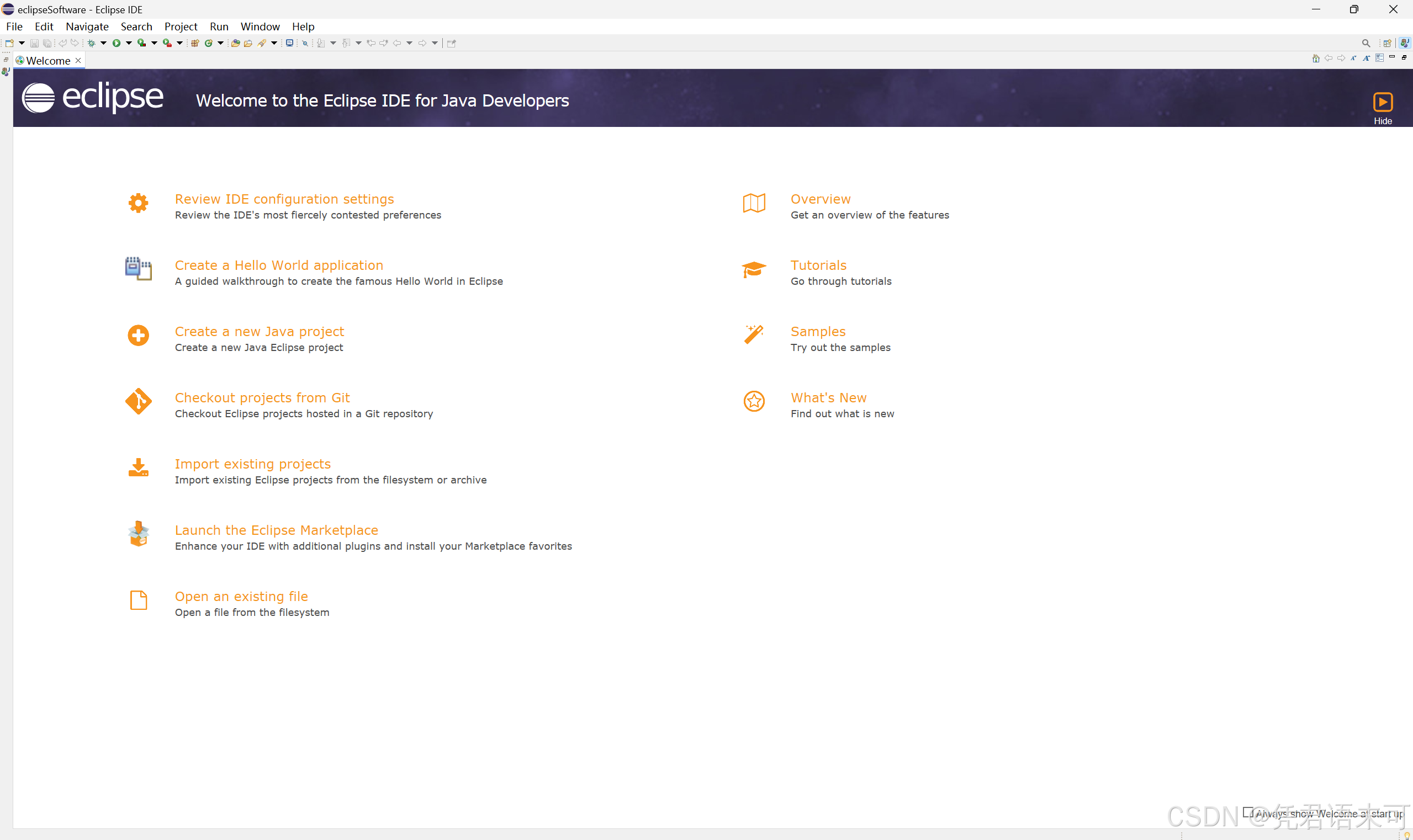Expand the New Java Class dropdown

click(x=220, y=43)
